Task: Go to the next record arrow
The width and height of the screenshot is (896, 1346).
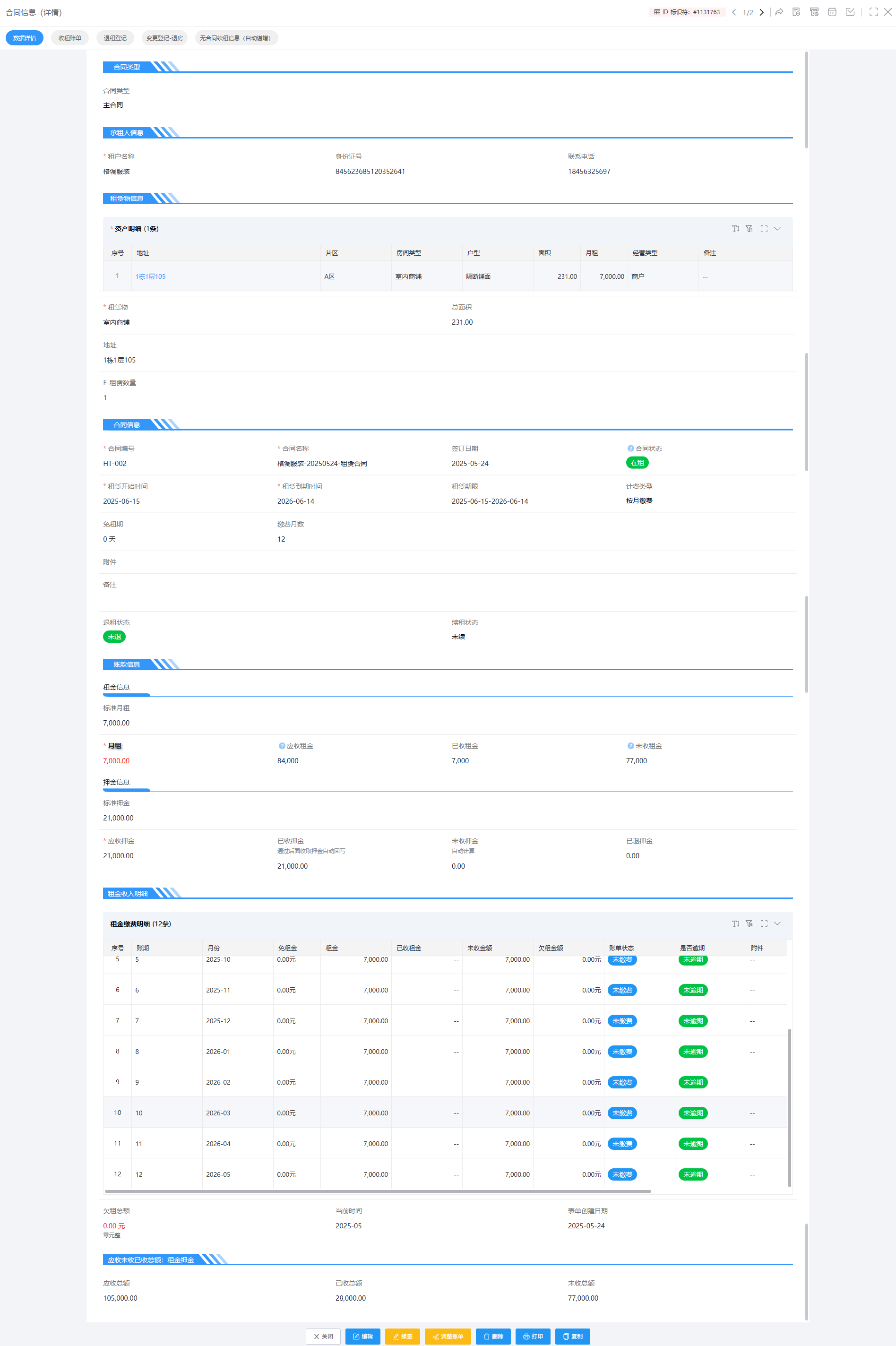Action: 762,12
